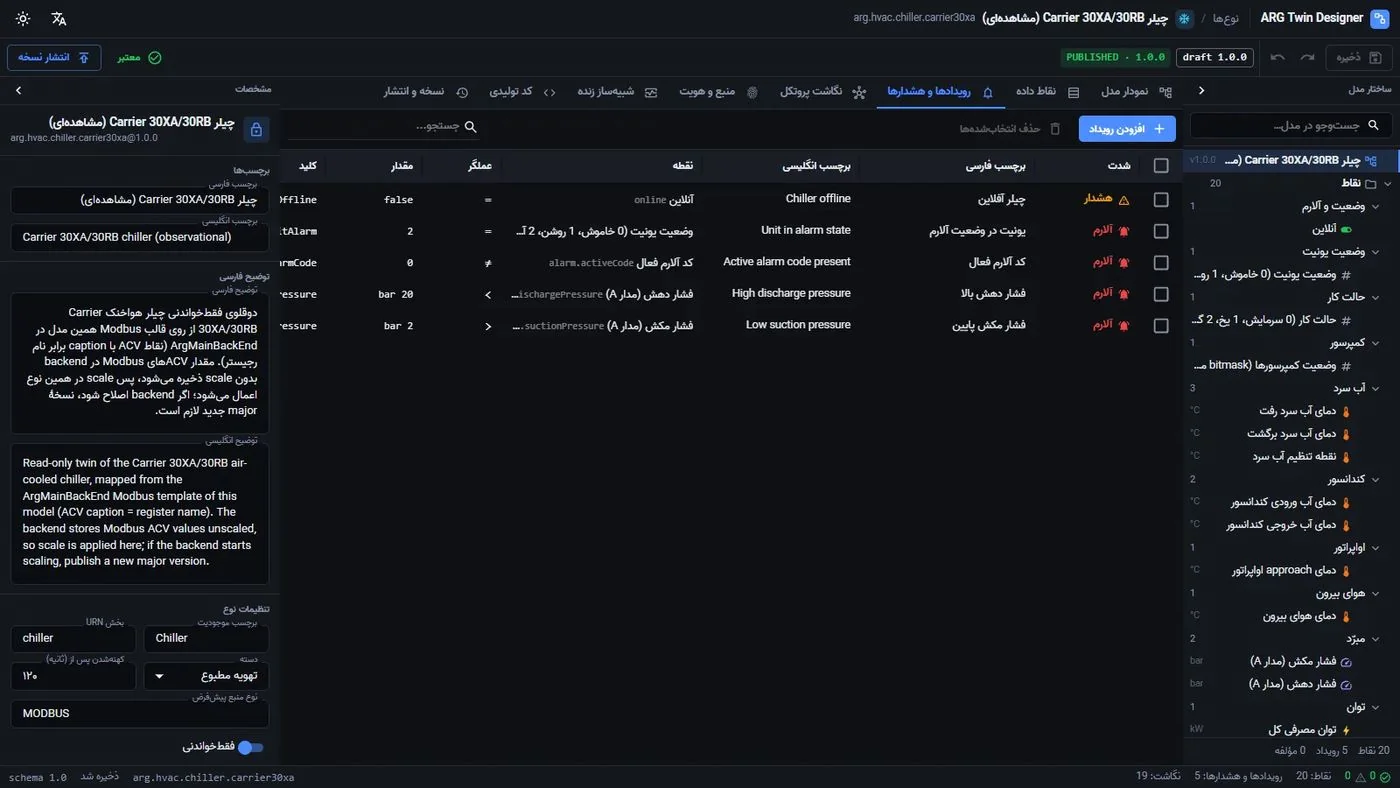Click the green toggle icon beside آنلاین point
Viewport: 1400px width, 788px height.
[1345, 229]
